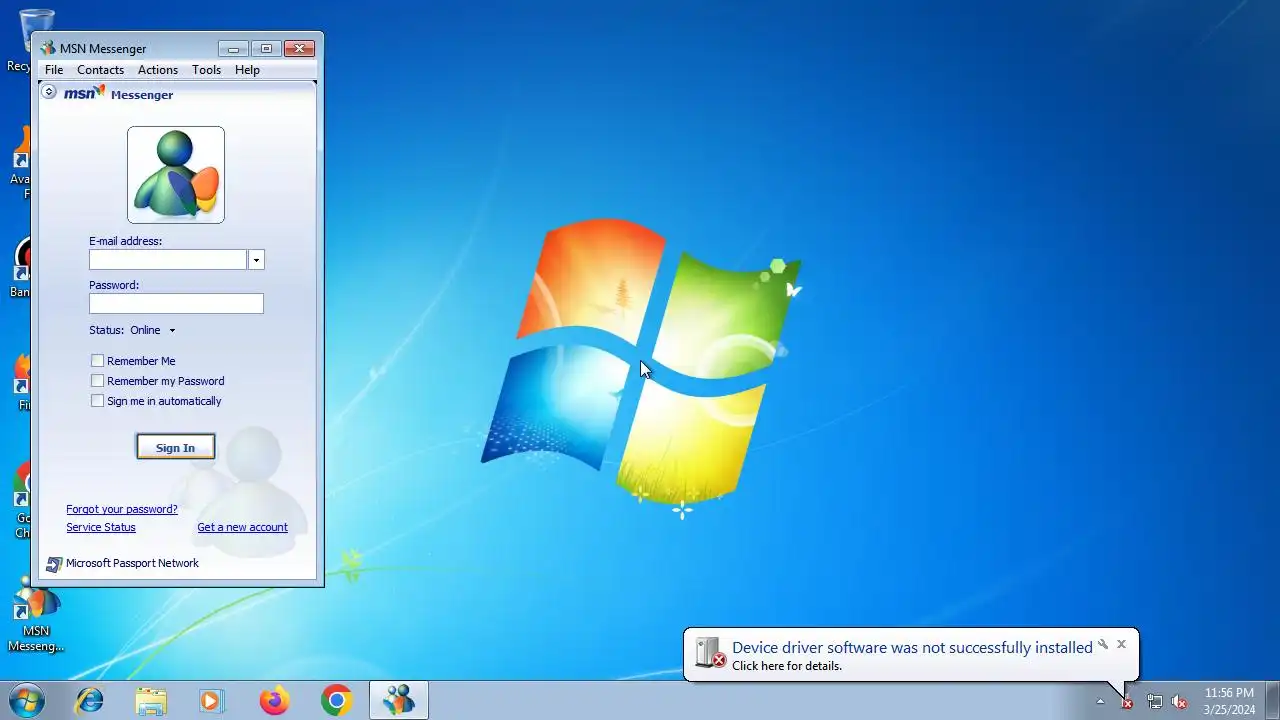Click the Microsoft Passport Network icon

pos(54,564)
